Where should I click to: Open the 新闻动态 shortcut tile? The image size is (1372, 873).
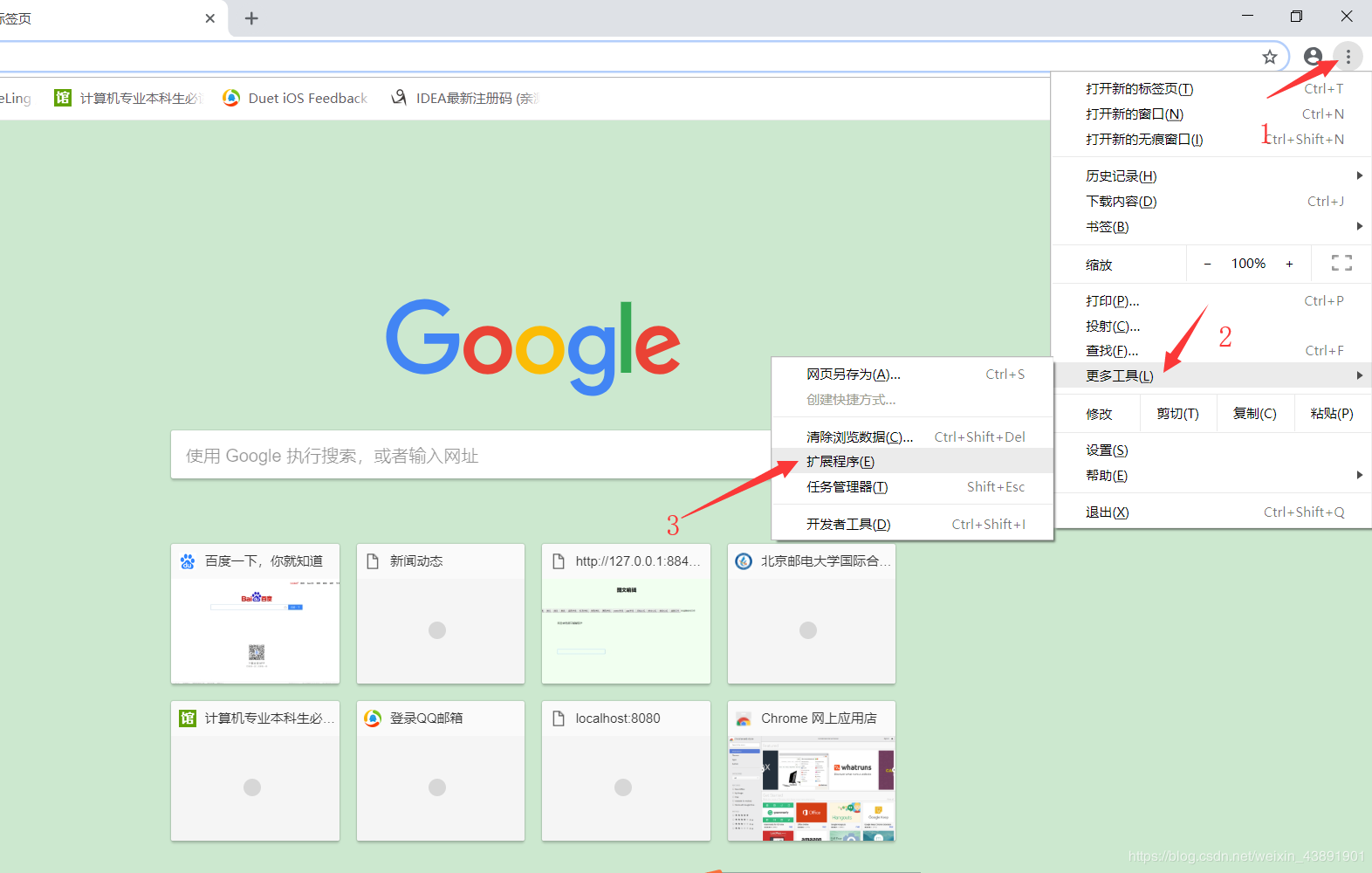[x=441, y=614]
